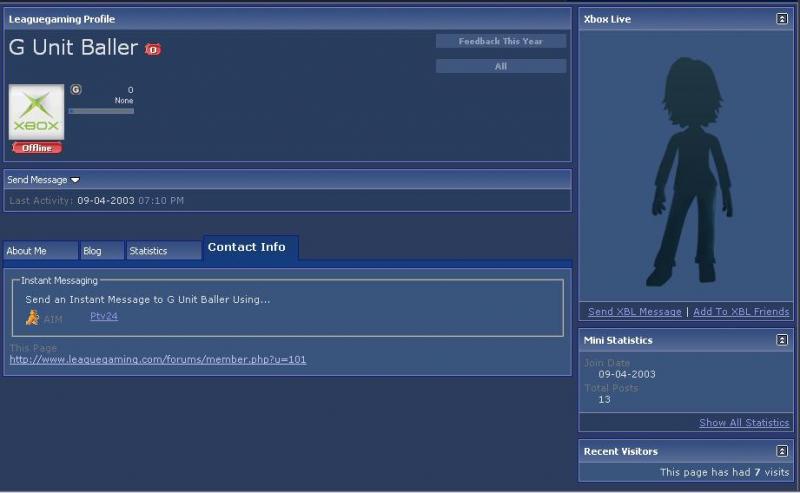Select the Contact Info tab

[x=247, y=247]
